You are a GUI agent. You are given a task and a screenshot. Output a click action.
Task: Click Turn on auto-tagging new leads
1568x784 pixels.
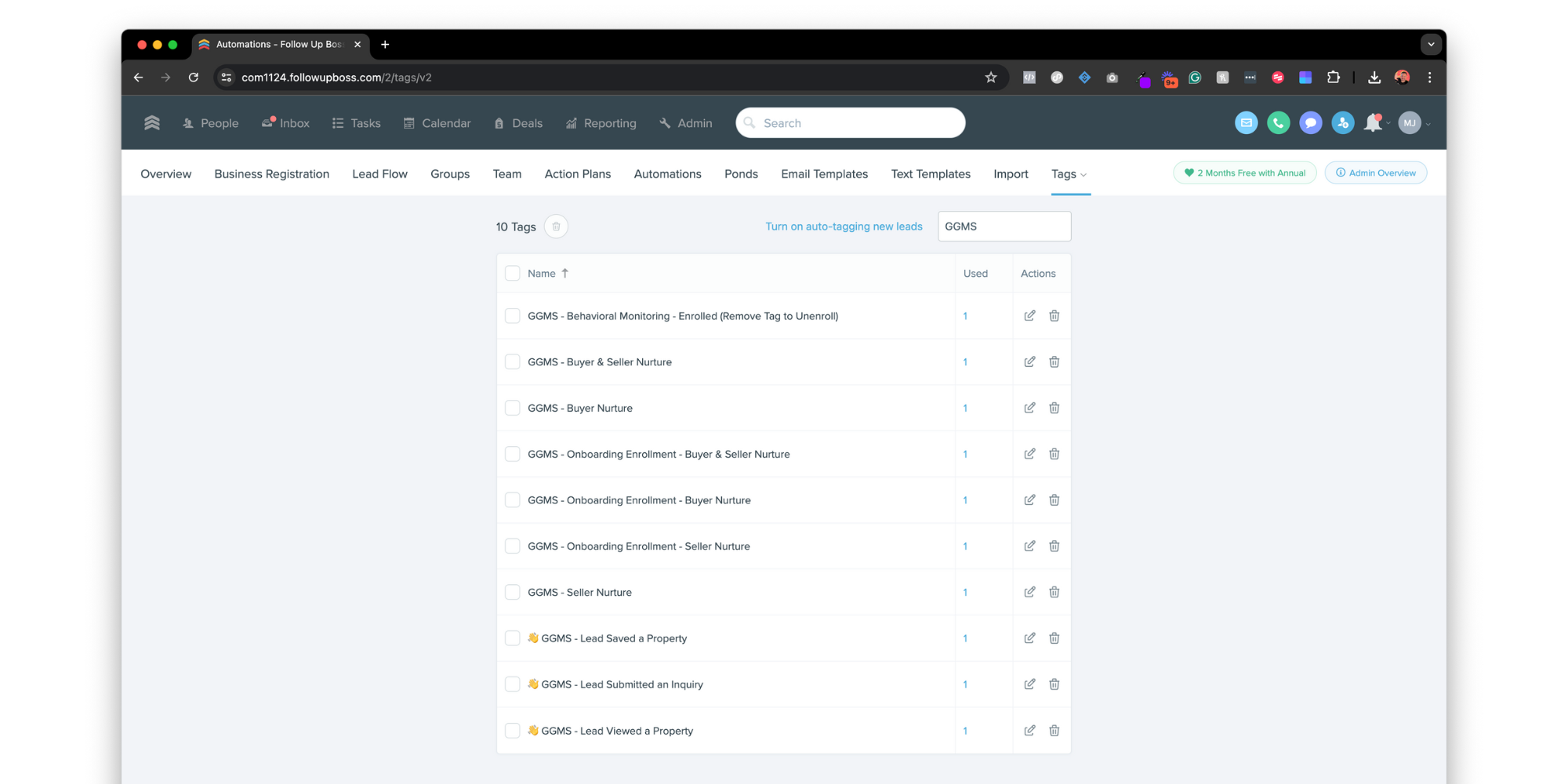click(844, 227)
